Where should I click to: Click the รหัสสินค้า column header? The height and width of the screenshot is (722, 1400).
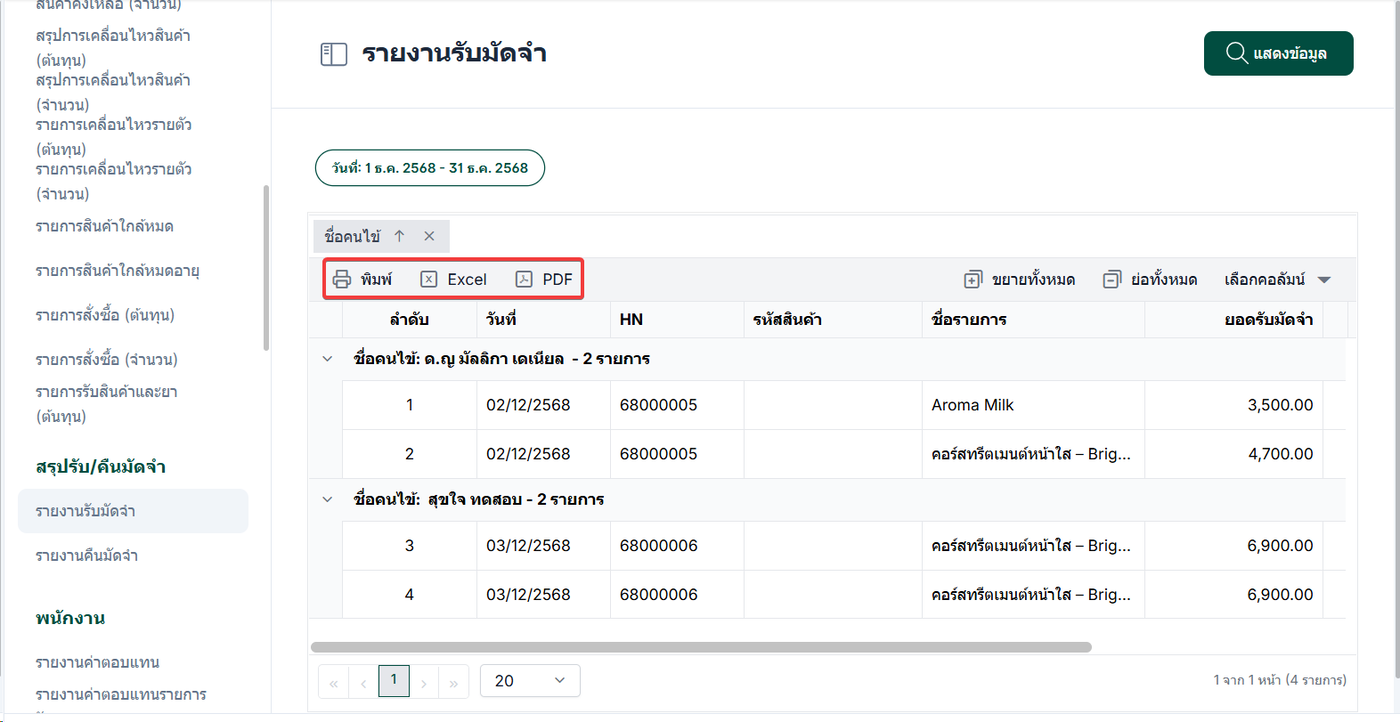(833, 320)
